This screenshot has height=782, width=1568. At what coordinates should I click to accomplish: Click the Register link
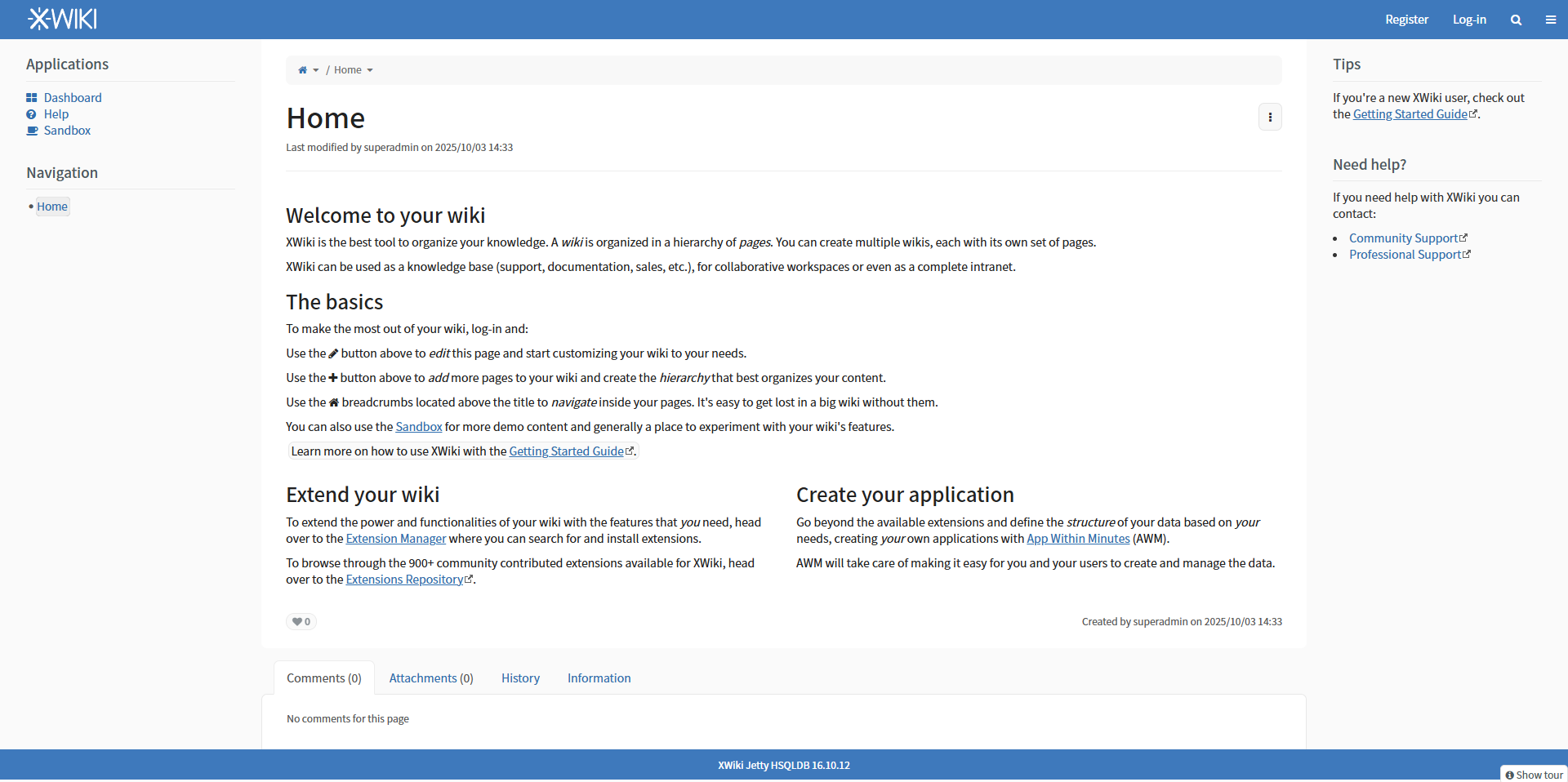pyautogui.click(x=1406, y=20)
